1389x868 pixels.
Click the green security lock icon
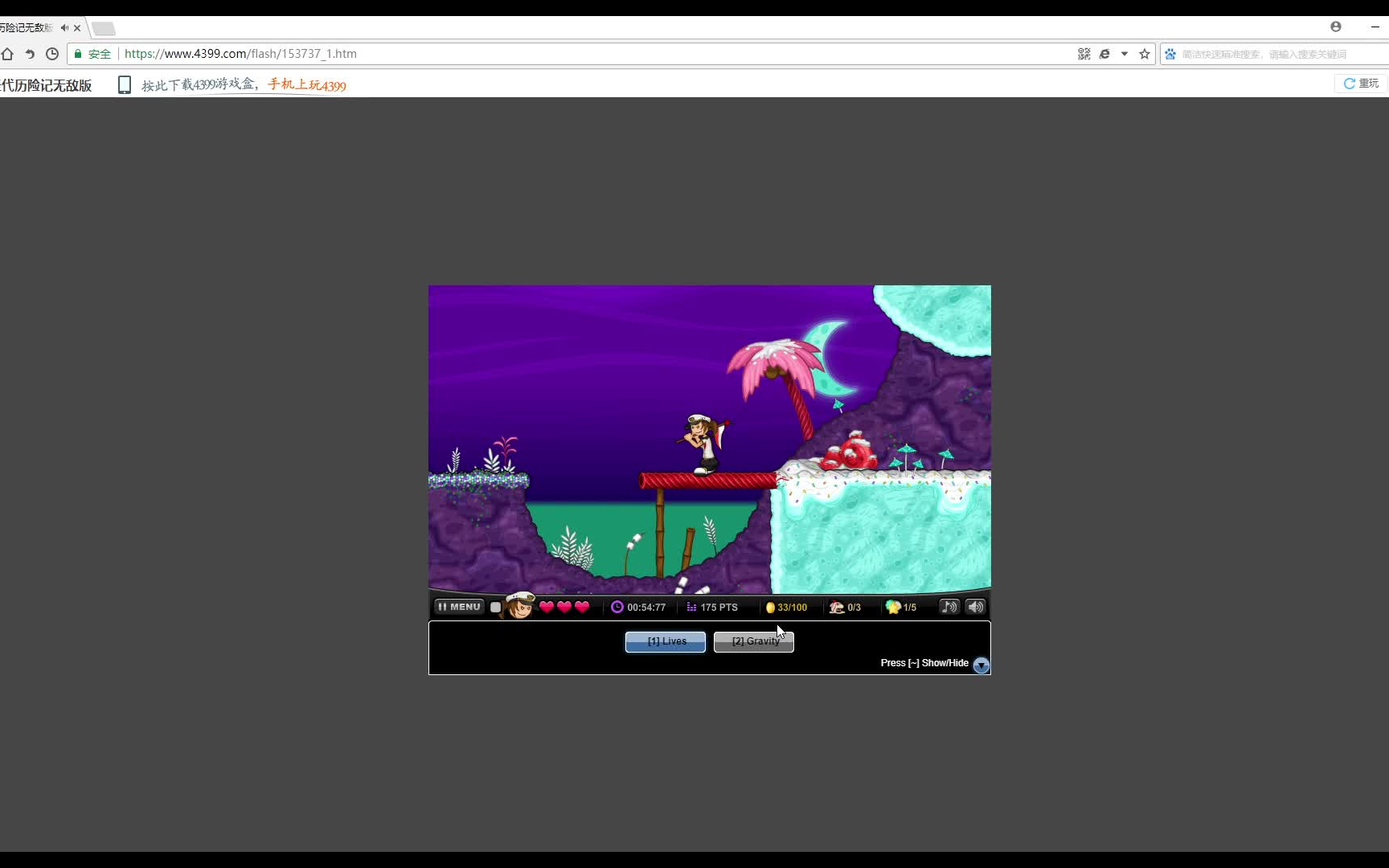78,54
